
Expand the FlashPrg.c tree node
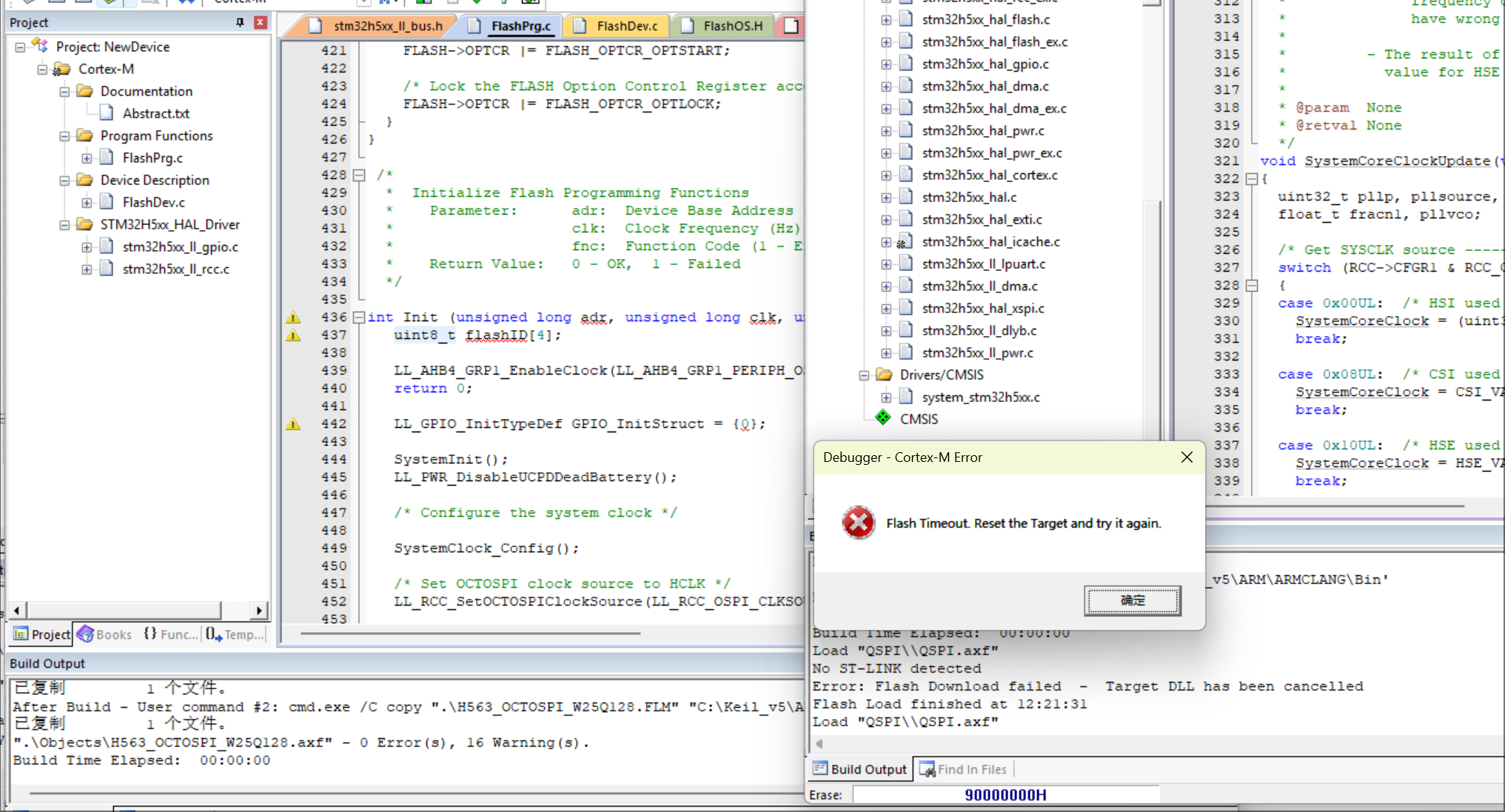87,158
